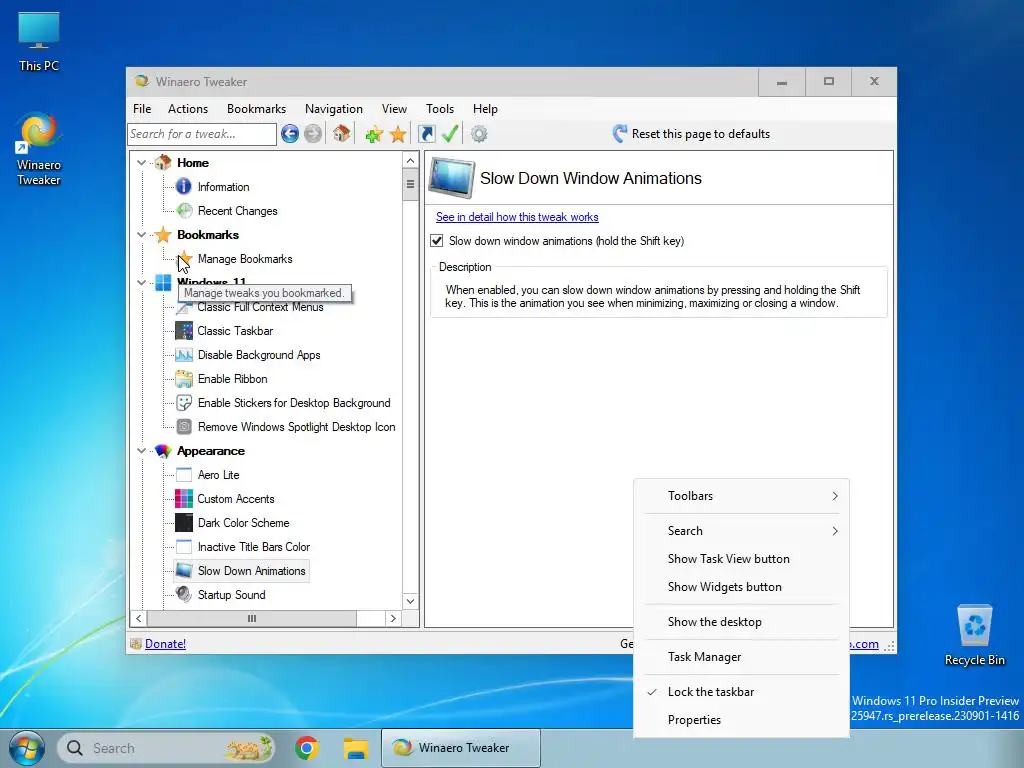Click the Classic Taskbar icon
The image size is (1024, 768).
pos(184,330)
